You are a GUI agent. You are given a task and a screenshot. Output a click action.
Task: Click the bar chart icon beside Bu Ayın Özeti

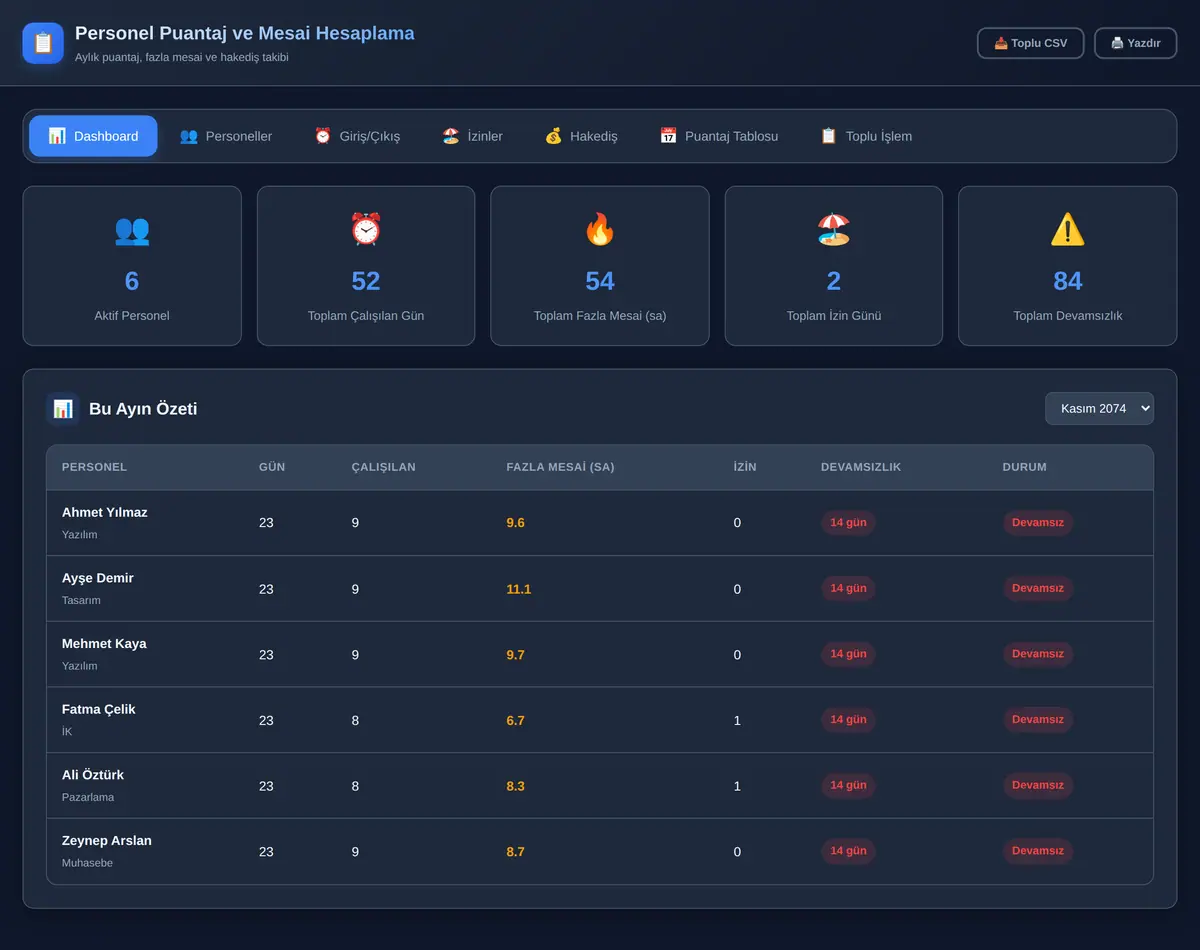63,408
